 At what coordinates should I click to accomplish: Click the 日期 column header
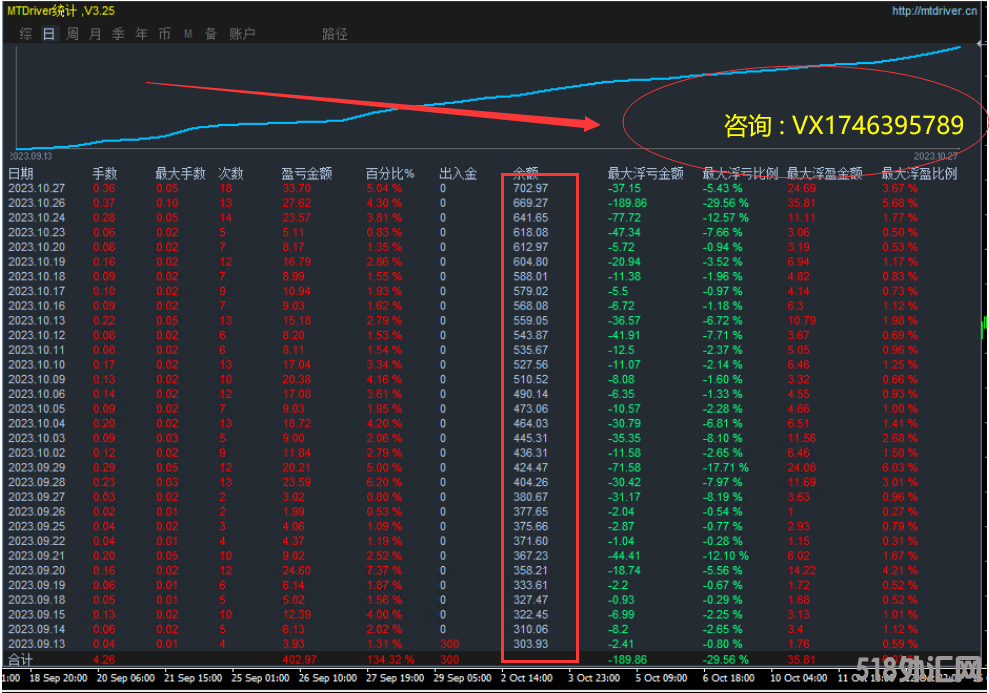[21, 173]
